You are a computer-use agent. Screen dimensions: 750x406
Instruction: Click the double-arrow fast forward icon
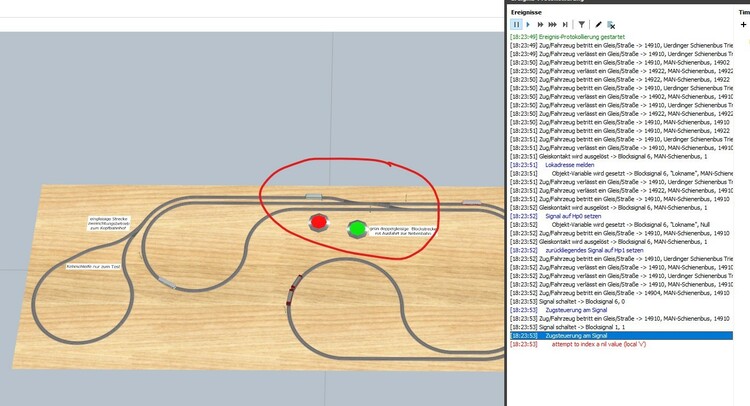(540, 24)
